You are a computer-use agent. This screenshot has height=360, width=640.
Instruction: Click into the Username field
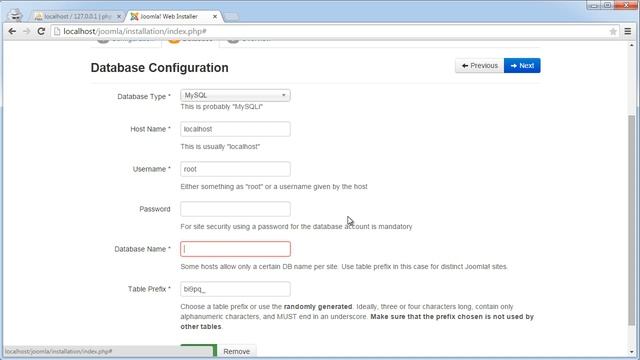235,169
